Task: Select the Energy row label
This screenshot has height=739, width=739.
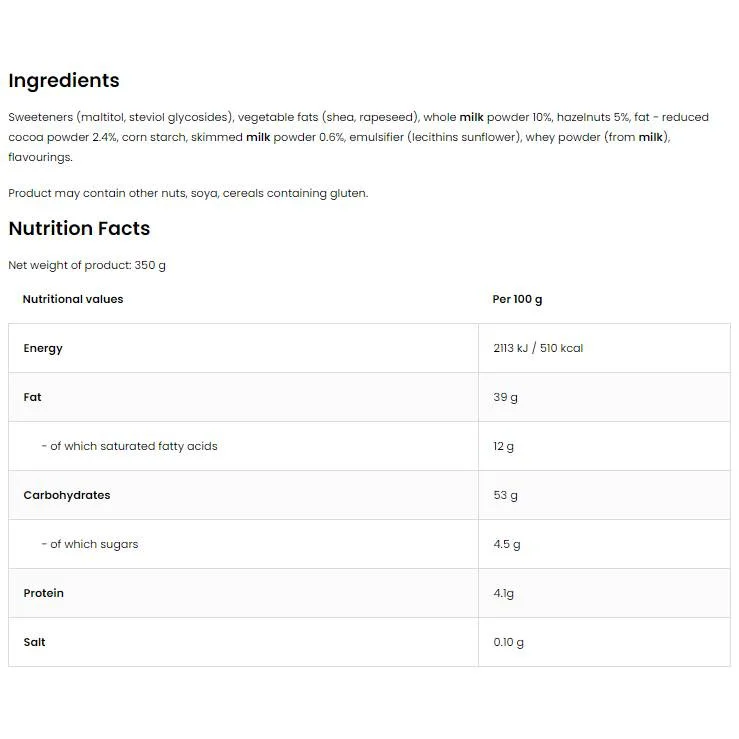Action: [x=43, y=348]
